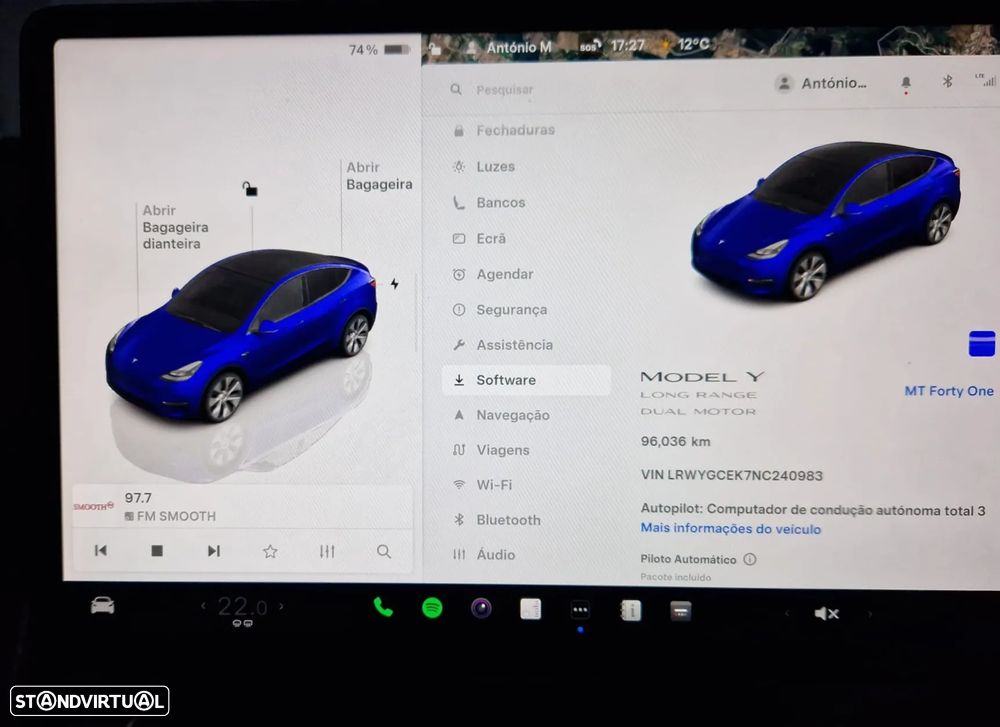Search media with the magnifier icon
The image size is (1000, 727).
point(384,552)
